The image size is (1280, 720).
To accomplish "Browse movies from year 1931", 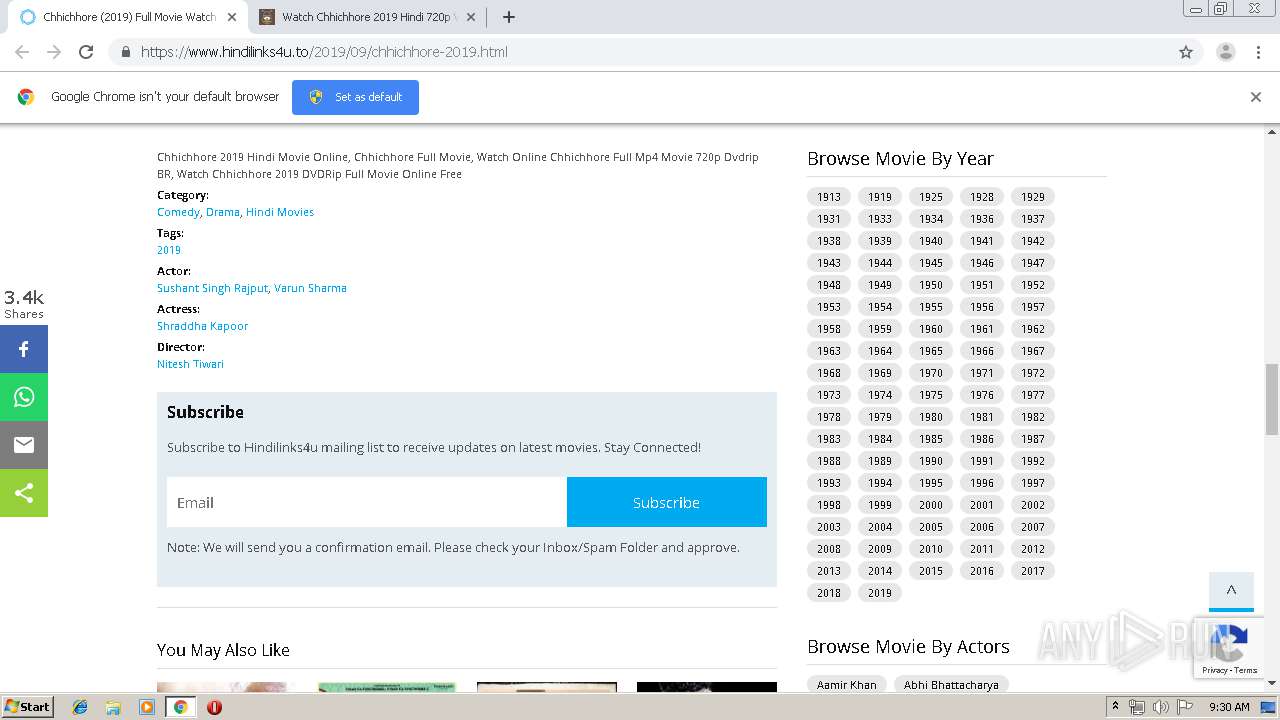I will point(829,219).
